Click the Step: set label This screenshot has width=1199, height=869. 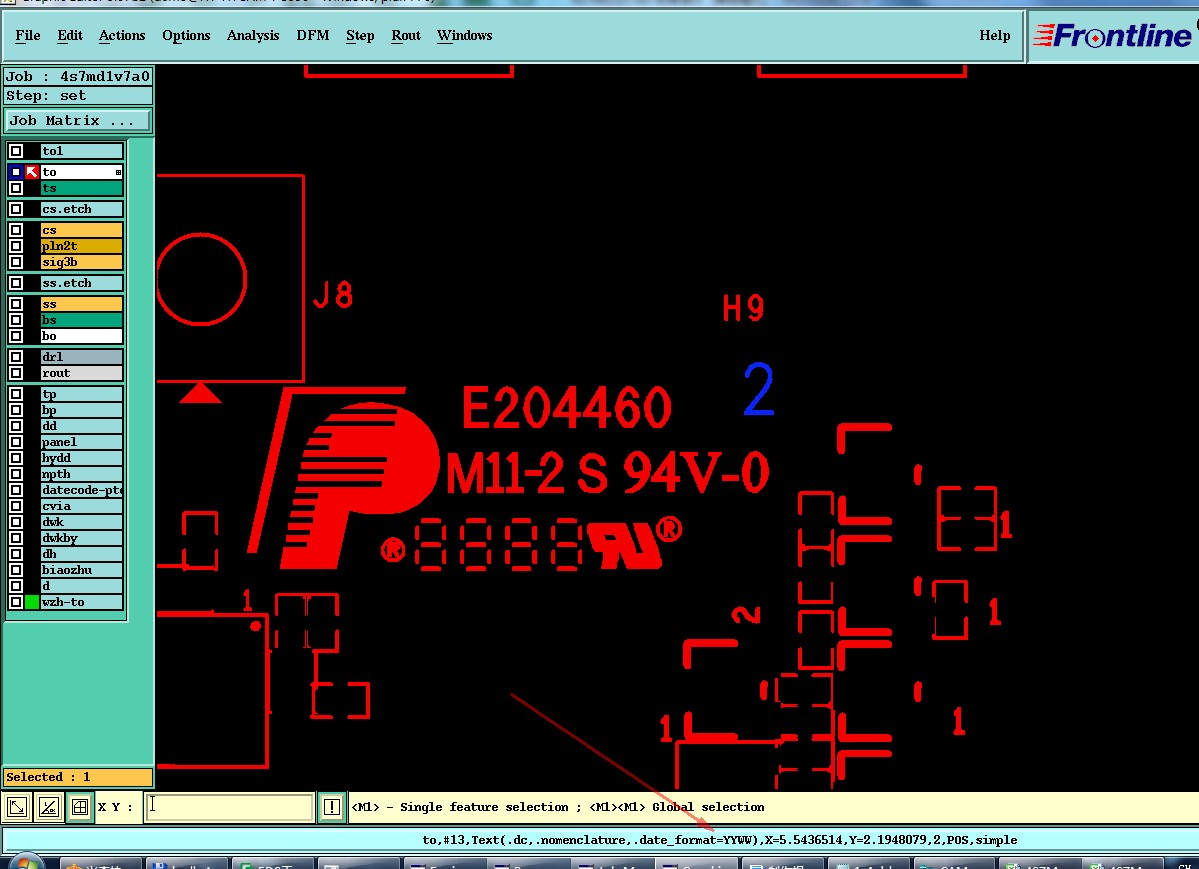[78, 96]
